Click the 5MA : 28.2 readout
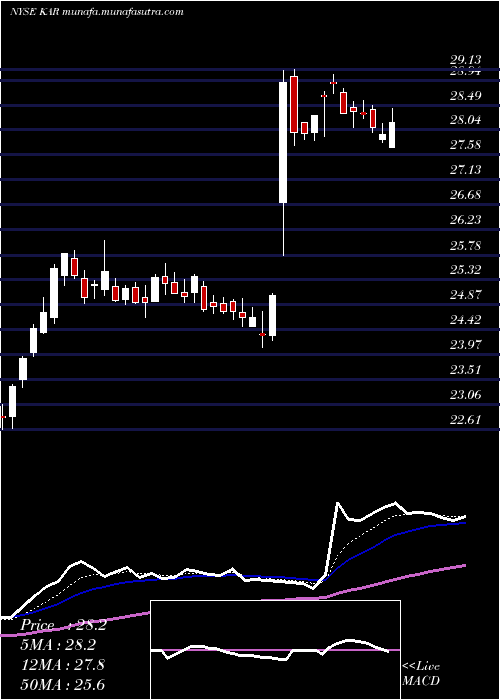The height and width of the screenshot is (700, 500). [x=59, y=645]
